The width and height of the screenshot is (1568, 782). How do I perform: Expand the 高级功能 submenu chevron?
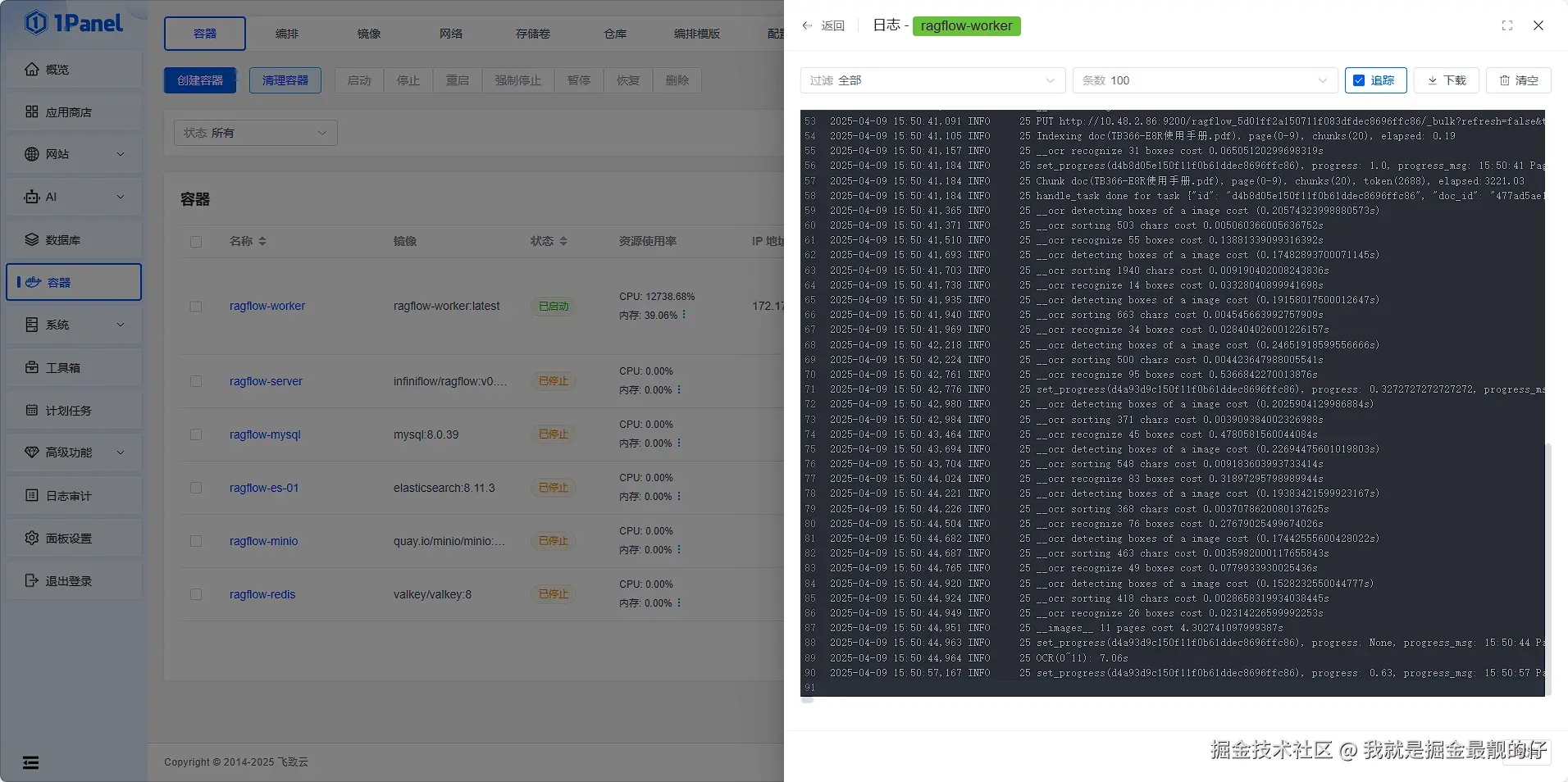click(121, 452)
